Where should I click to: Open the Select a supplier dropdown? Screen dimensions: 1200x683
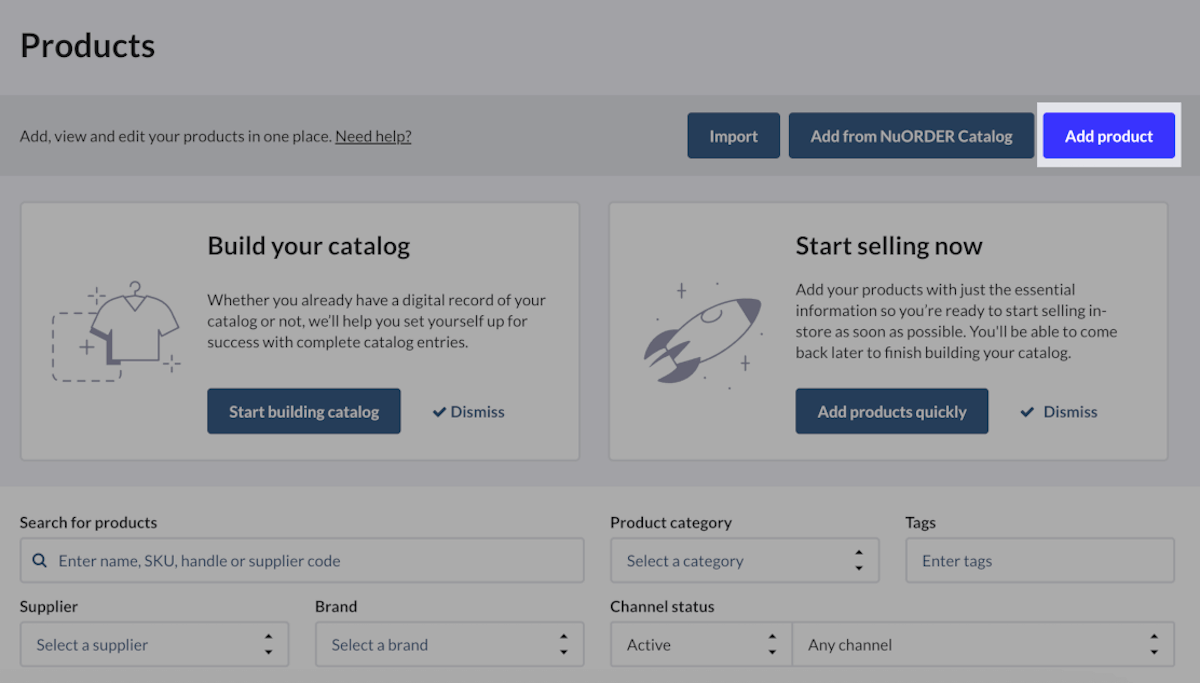pyautogui.click(x=154, y=645)
